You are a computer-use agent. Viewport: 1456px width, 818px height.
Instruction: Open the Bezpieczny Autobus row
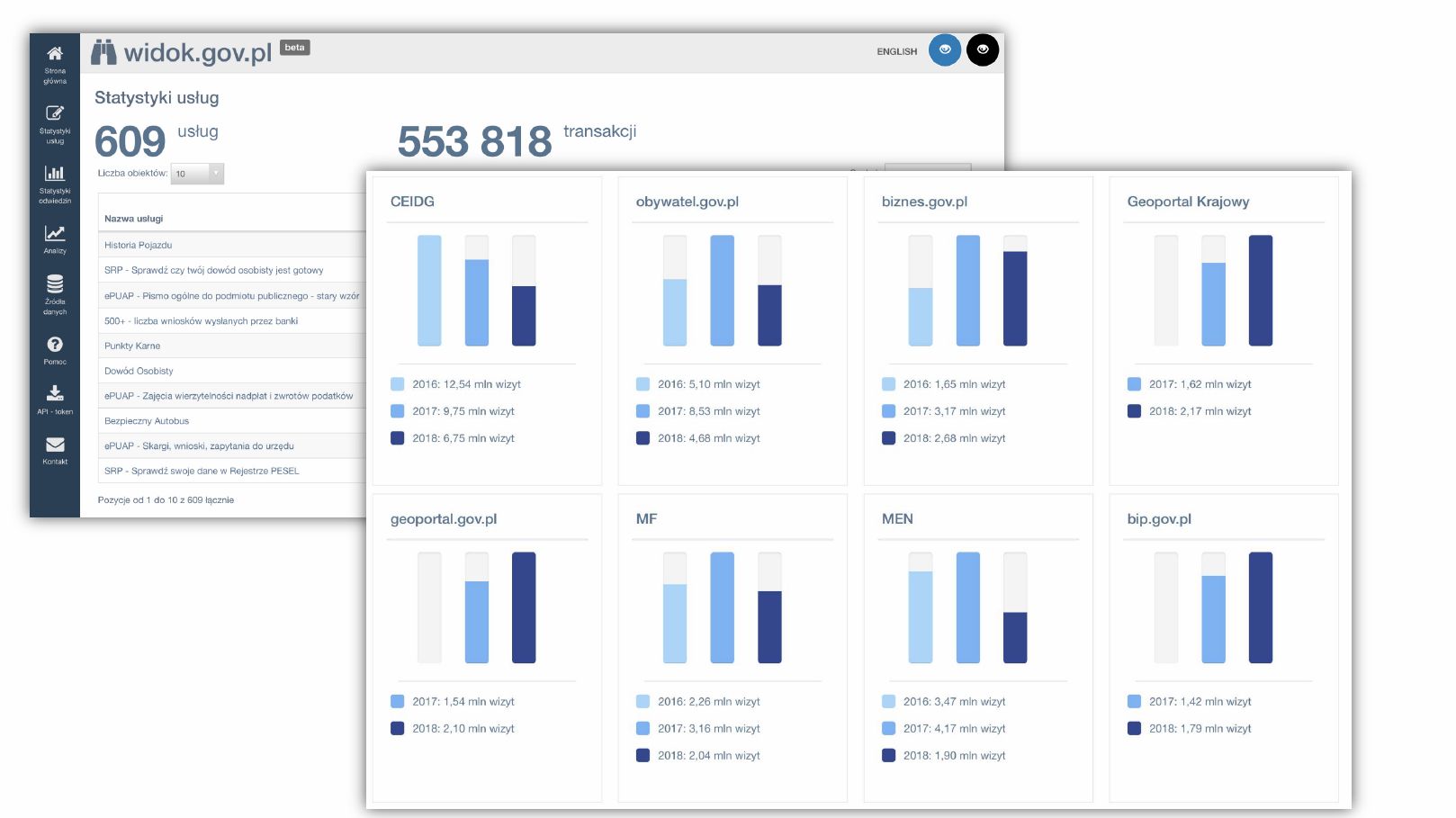[232, 421]
